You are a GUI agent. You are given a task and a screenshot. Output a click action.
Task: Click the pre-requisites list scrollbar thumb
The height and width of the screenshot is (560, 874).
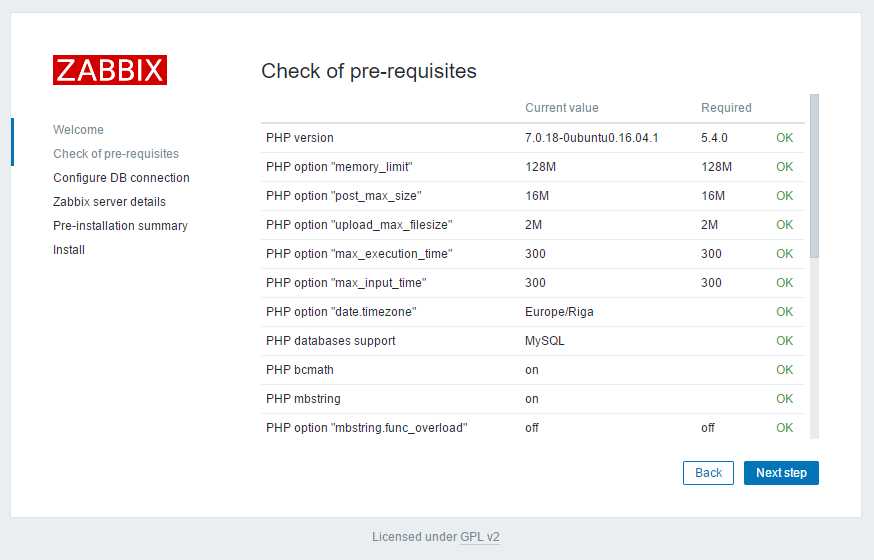[814, 176]
